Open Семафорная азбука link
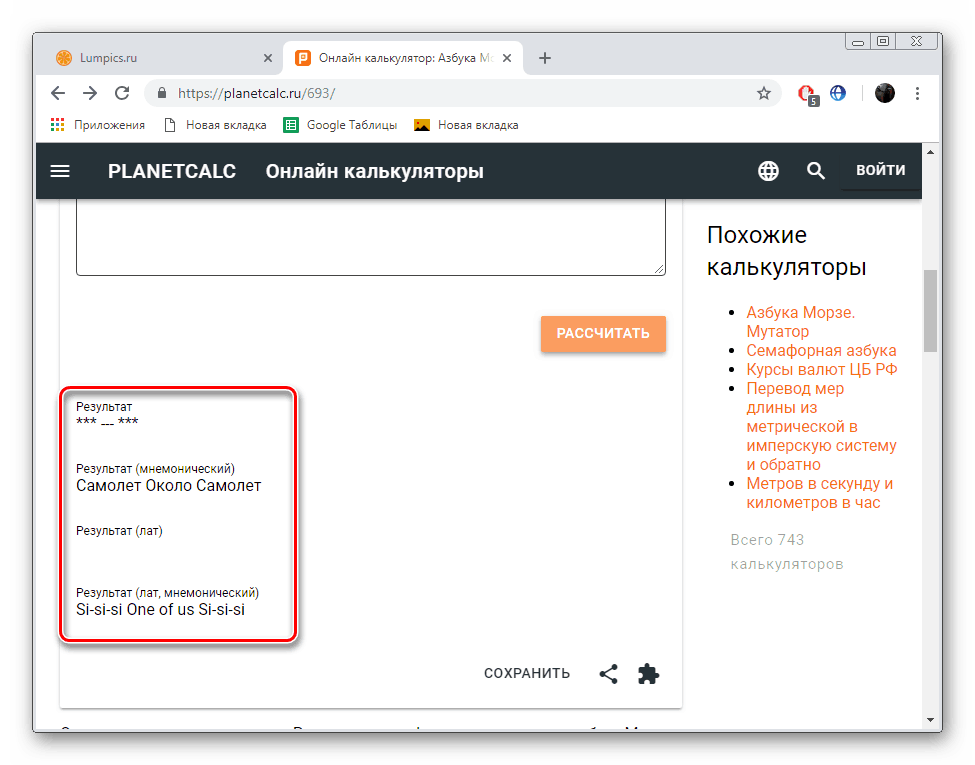 821,350
